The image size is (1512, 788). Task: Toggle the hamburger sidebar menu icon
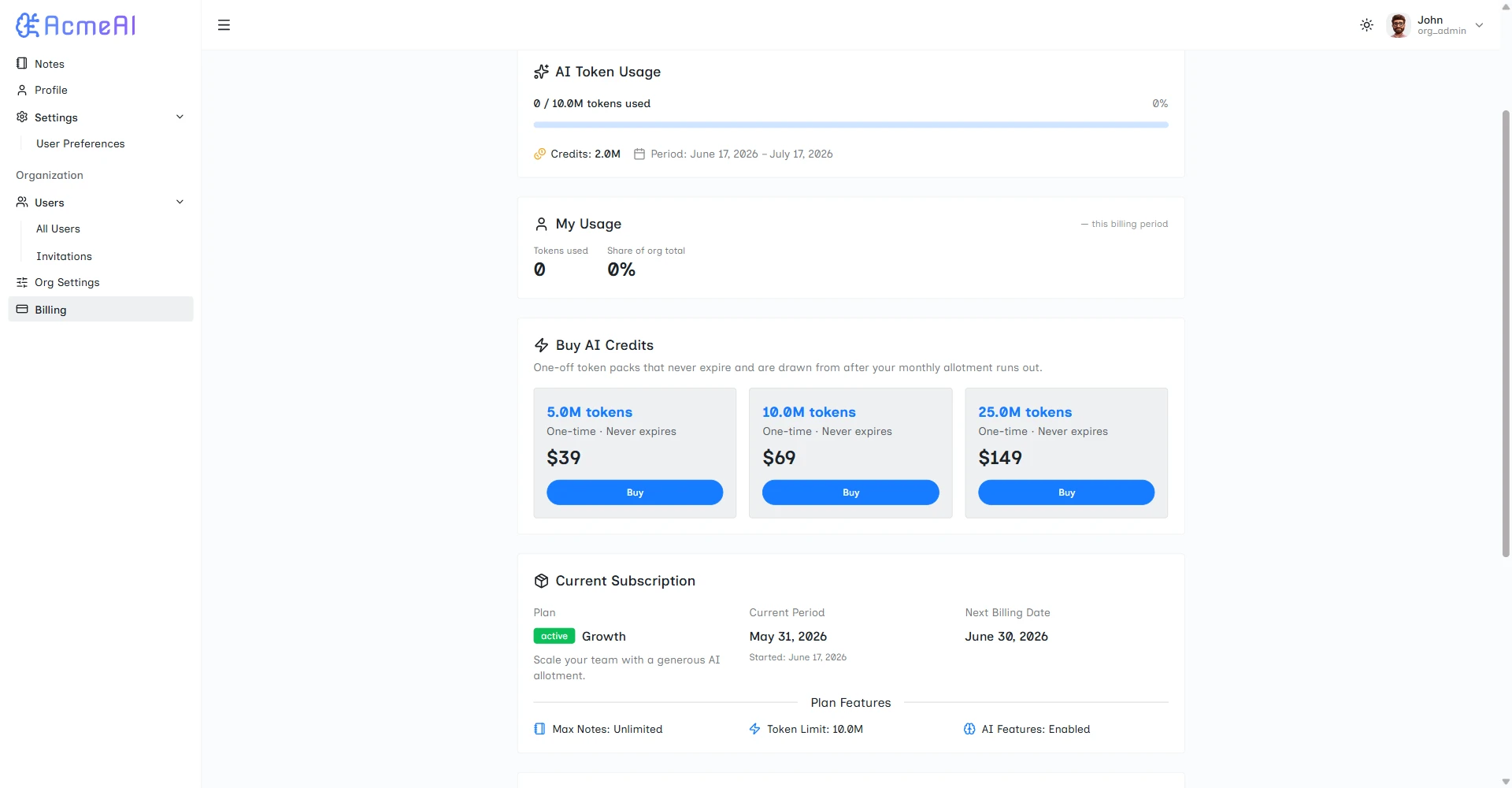point(224,25)
